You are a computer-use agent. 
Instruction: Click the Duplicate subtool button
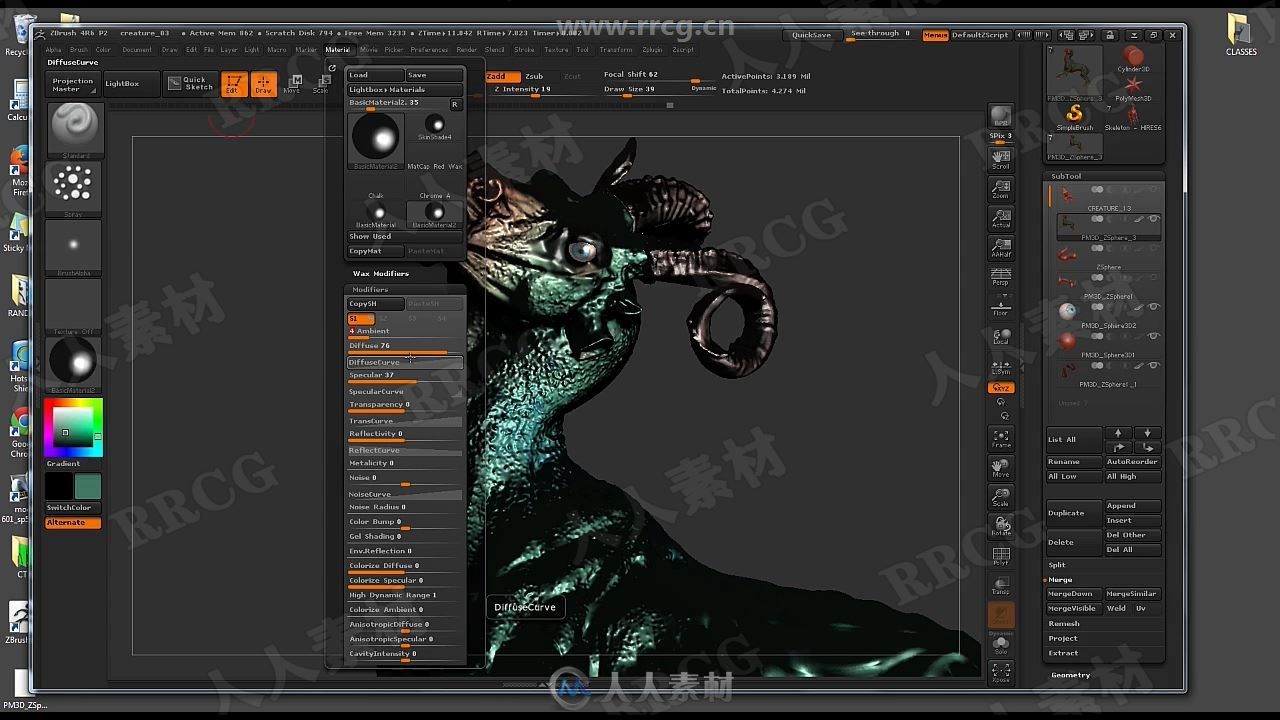point(1074,513)
